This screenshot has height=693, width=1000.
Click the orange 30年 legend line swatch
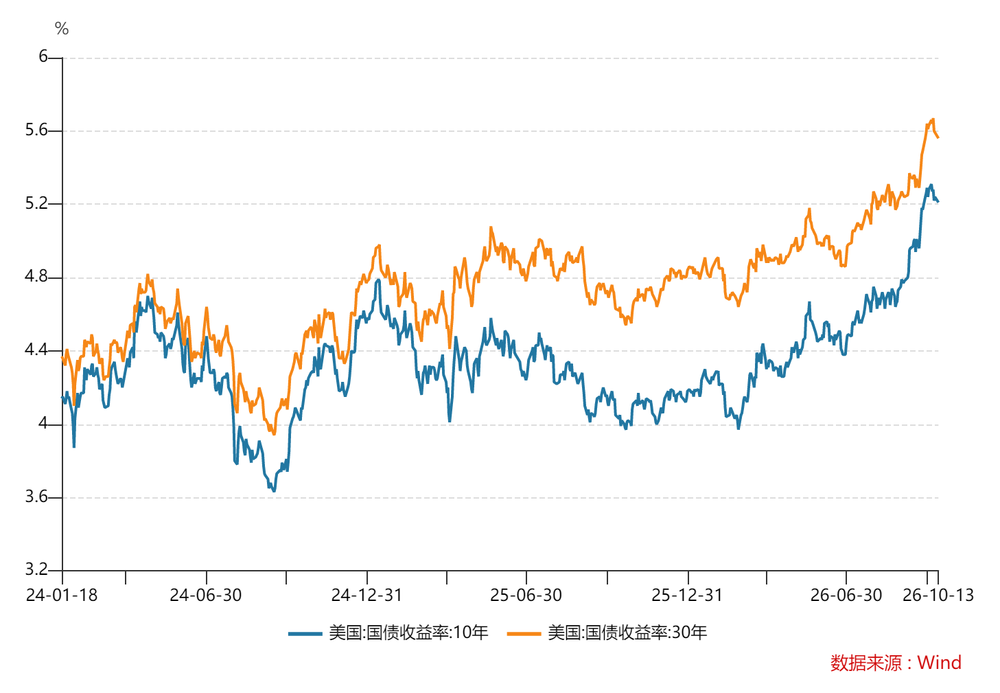point(524,633)
